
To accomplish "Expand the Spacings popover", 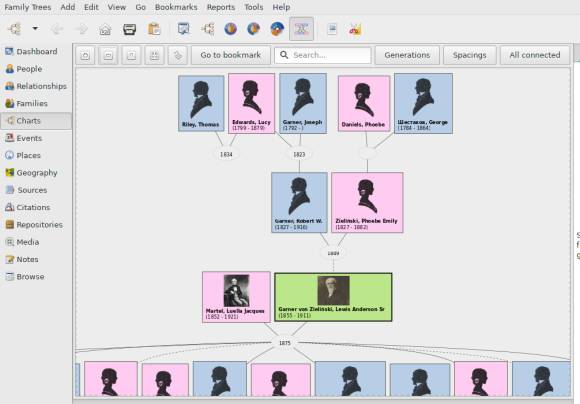I will point(469,55).
